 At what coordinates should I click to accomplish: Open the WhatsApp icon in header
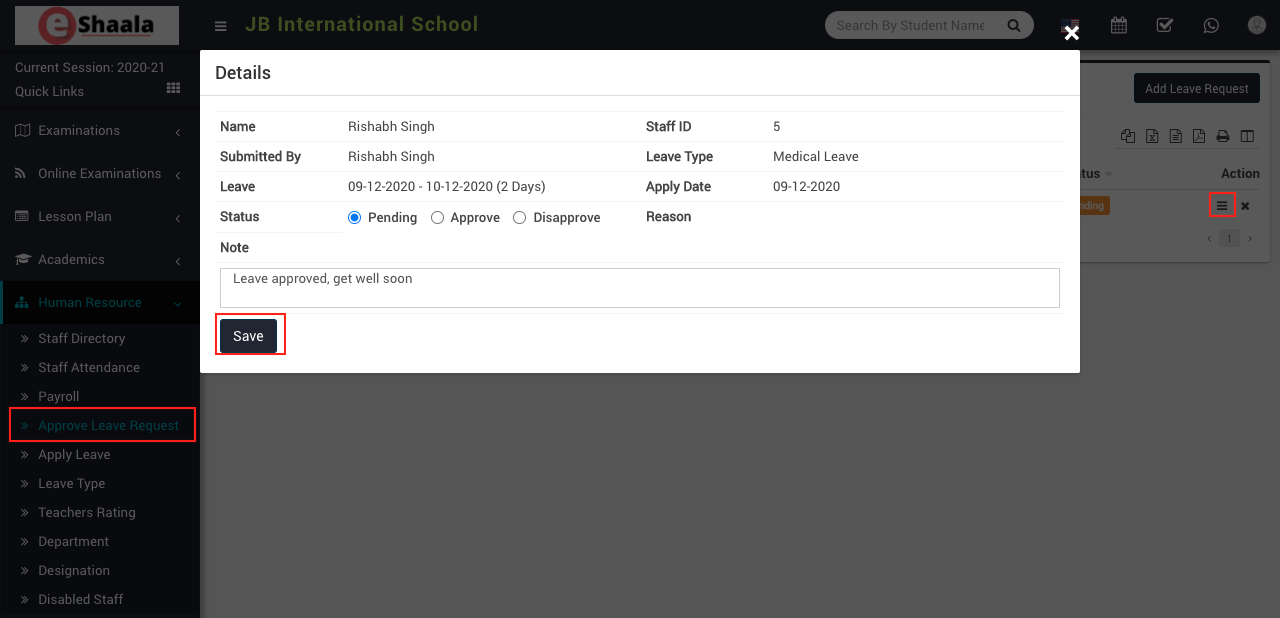click(x=1211, y=25)
